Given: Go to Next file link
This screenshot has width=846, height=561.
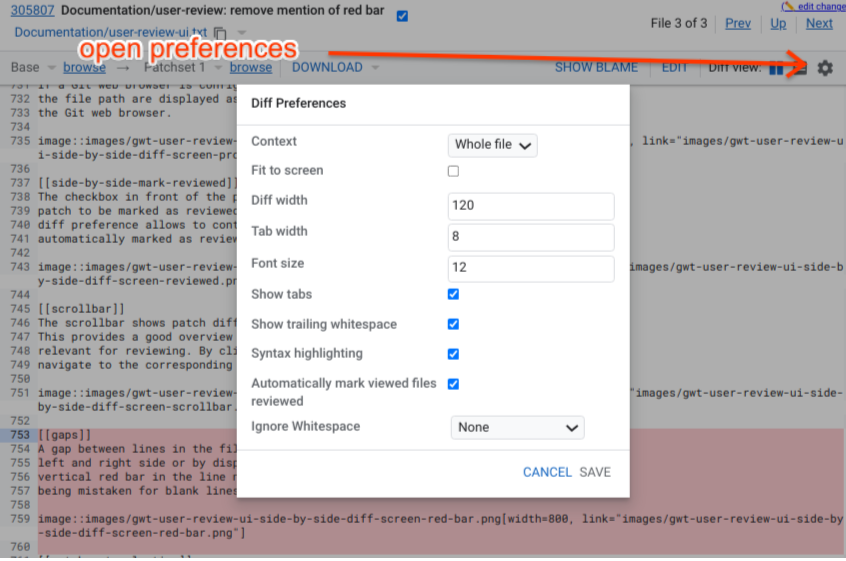Looking at the screenshot, I should tap(818, 23).
